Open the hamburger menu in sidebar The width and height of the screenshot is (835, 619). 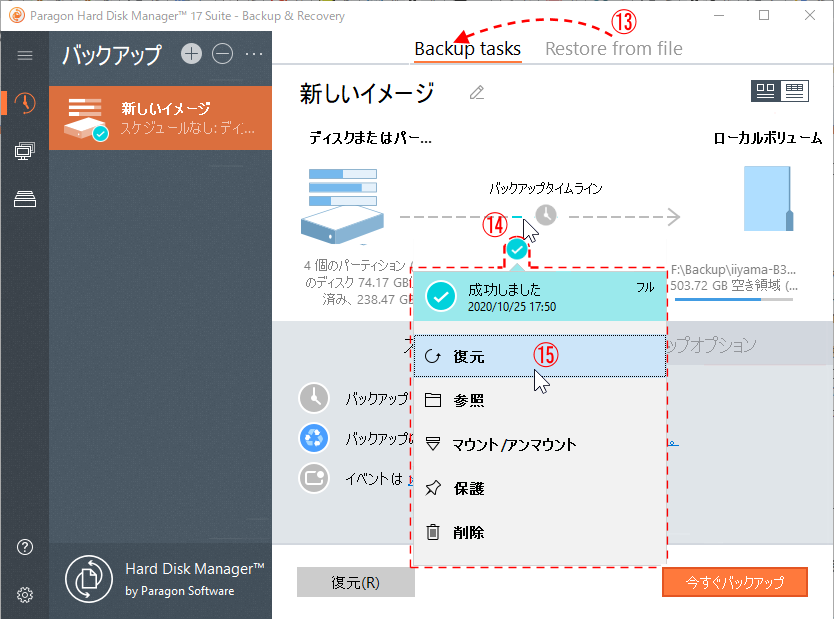pyautogui.click(x=25, y=55)
